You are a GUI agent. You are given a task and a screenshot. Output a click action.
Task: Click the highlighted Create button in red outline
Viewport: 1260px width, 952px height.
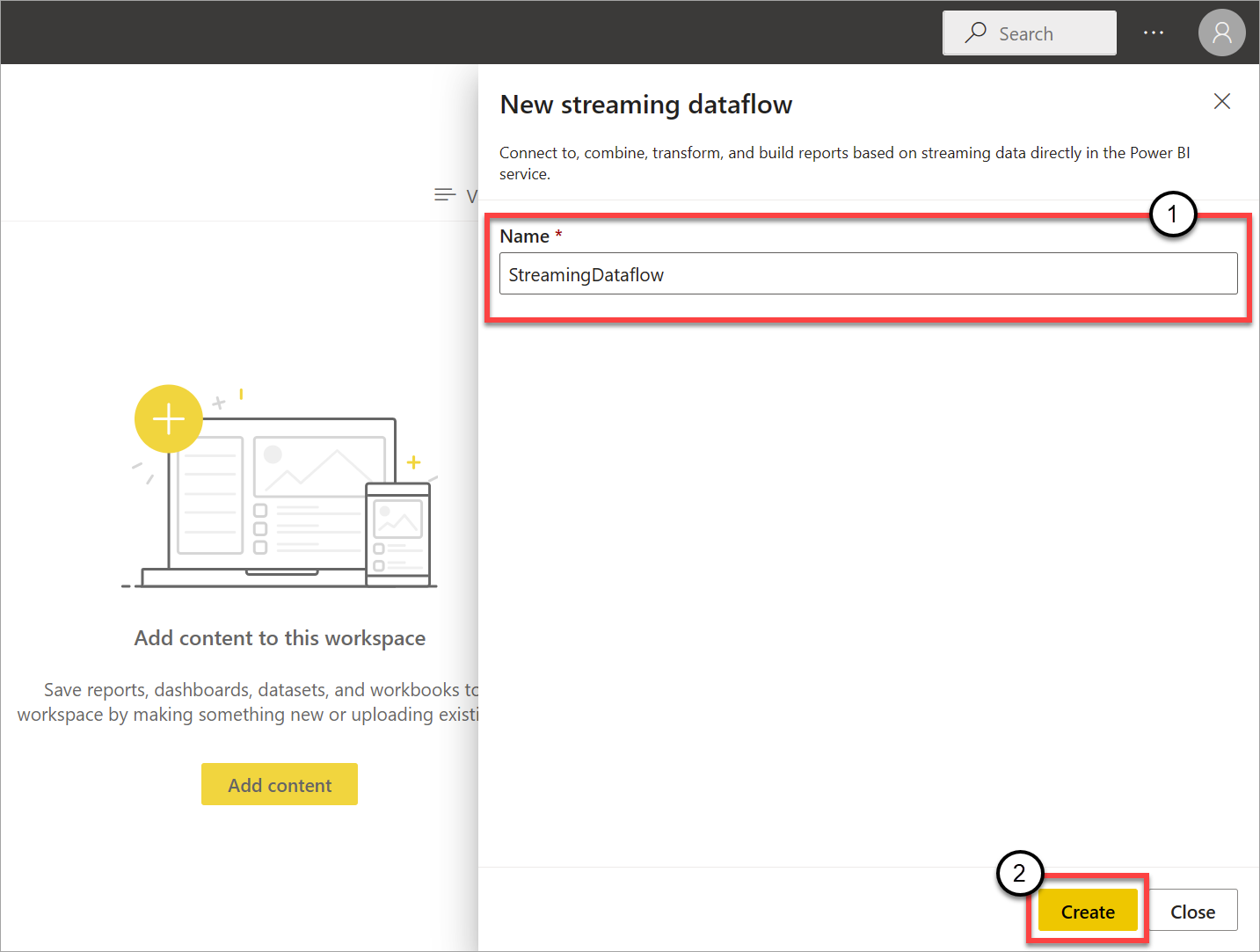click(1087, 912)
